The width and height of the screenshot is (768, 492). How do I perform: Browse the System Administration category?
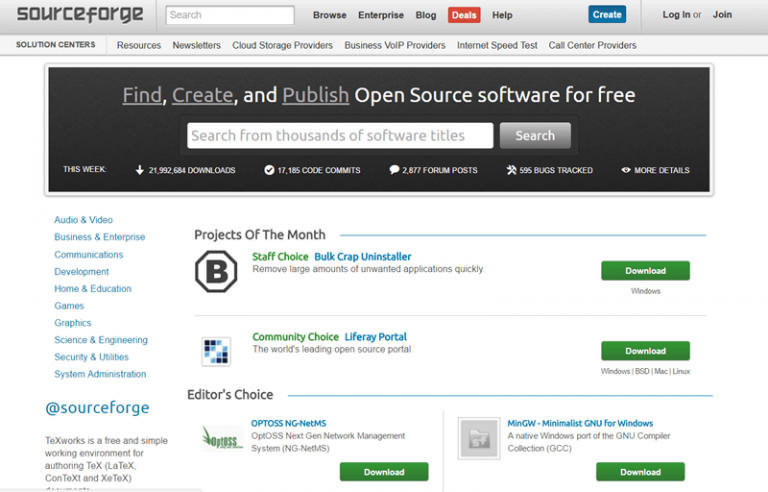click(x=100, y=374)
